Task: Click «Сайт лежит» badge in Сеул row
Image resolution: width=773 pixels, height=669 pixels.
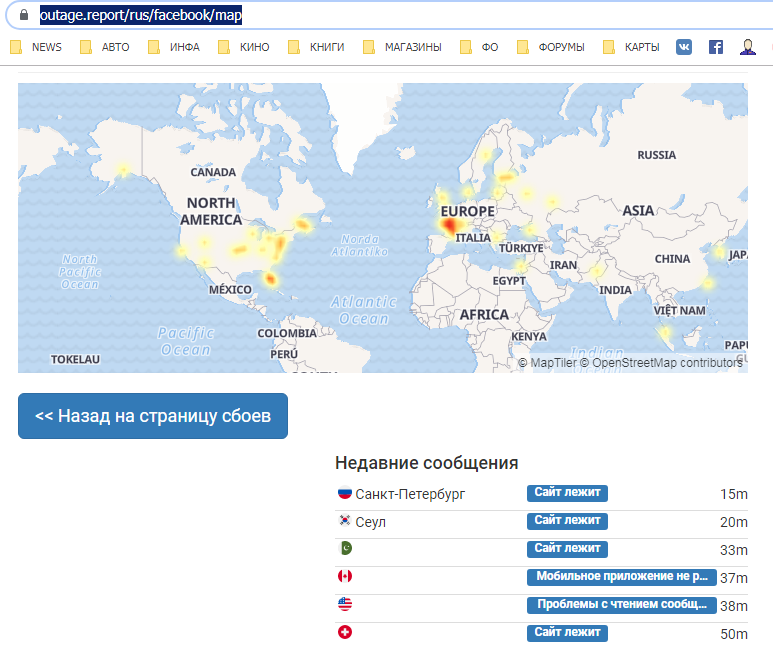Action: 567,521
